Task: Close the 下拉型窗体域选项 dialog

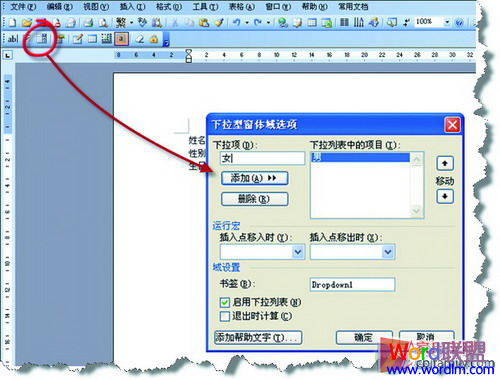Action: coord(452,125)
